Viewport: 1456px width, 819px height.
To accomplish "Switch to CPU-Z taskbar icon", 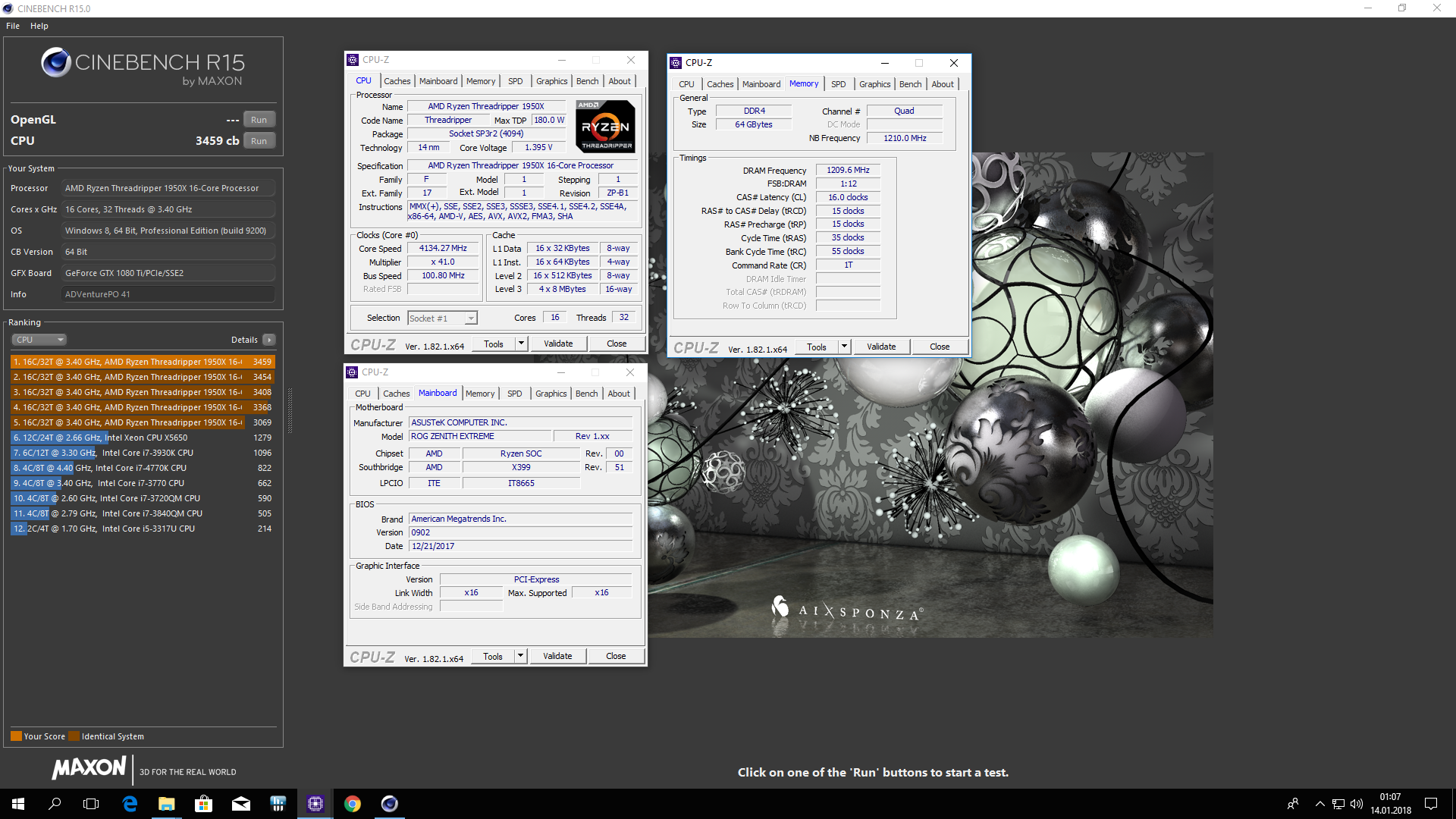I will coord(315,804).
